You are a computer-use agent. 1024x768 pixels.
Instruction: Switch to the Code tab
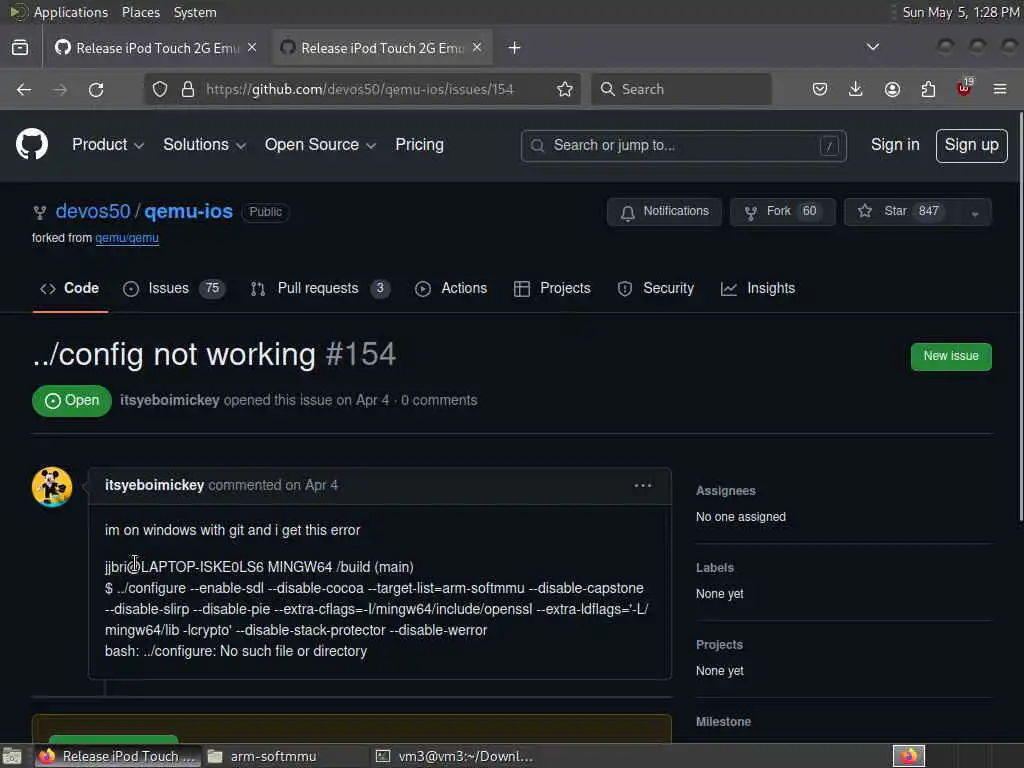pos(70,289)
